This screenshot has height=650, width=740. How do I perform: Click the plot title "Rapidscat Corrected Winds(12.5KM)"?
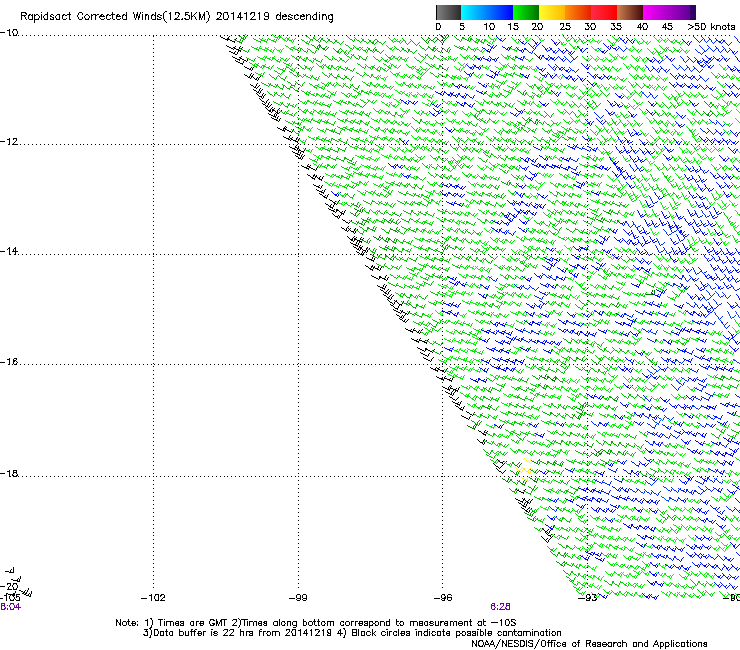click(x=115, y=17)
